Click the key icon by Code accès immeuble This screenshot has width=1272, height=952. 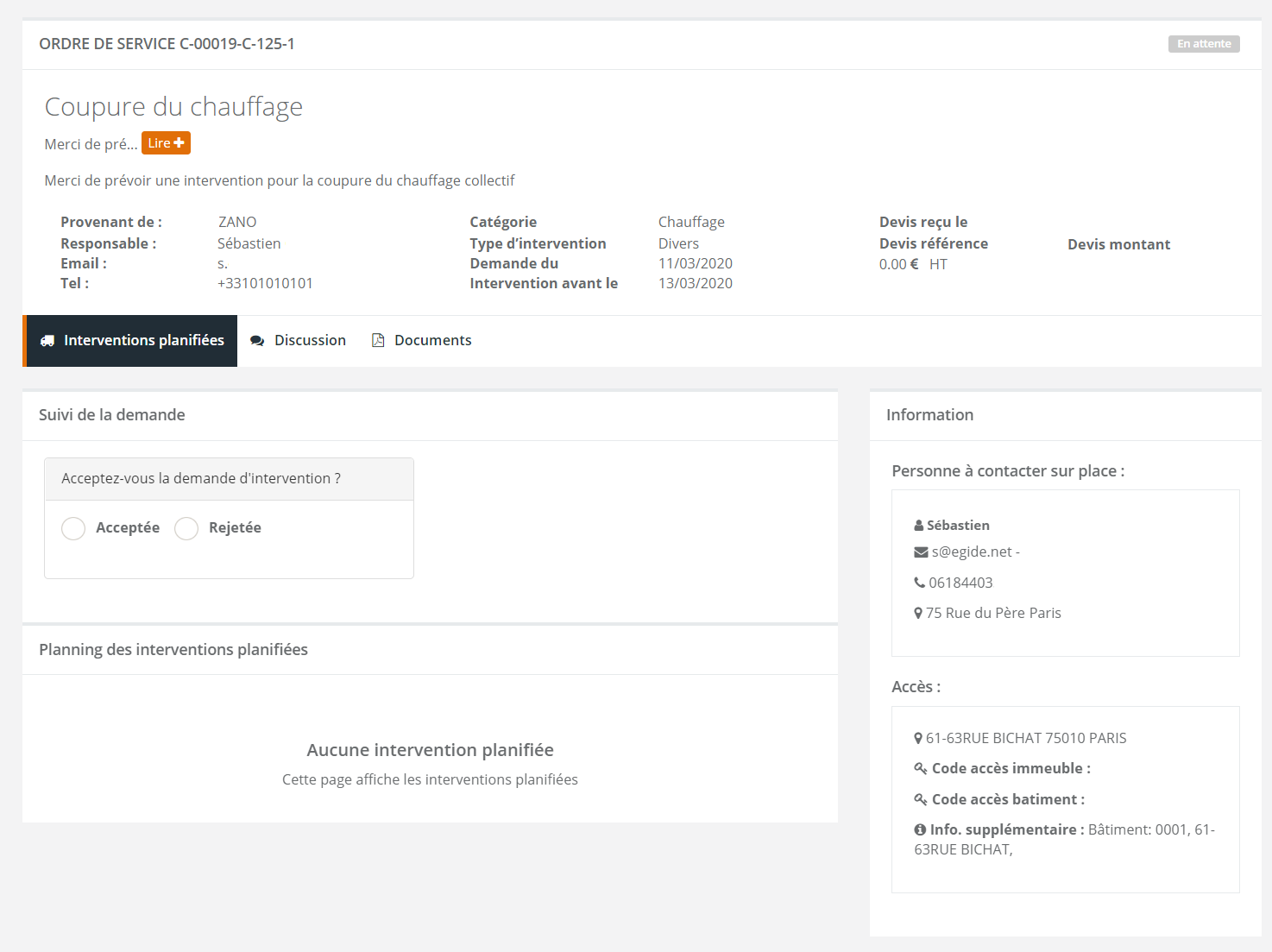pos(921,768)
